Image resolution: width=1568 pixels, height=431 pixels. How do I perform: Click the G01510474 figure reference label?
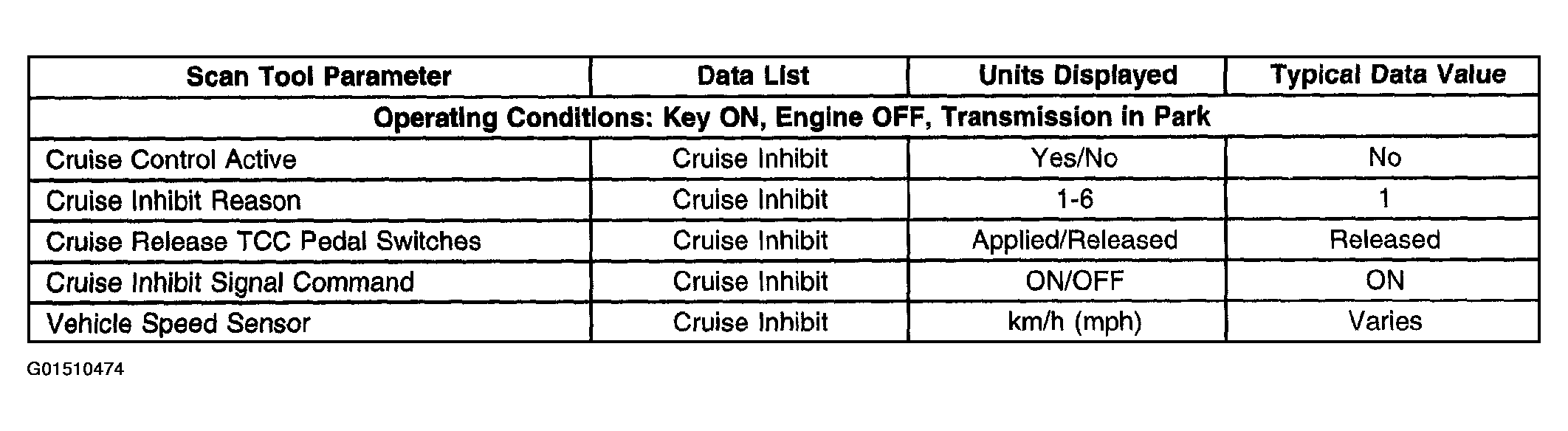(x=75, y=370)
